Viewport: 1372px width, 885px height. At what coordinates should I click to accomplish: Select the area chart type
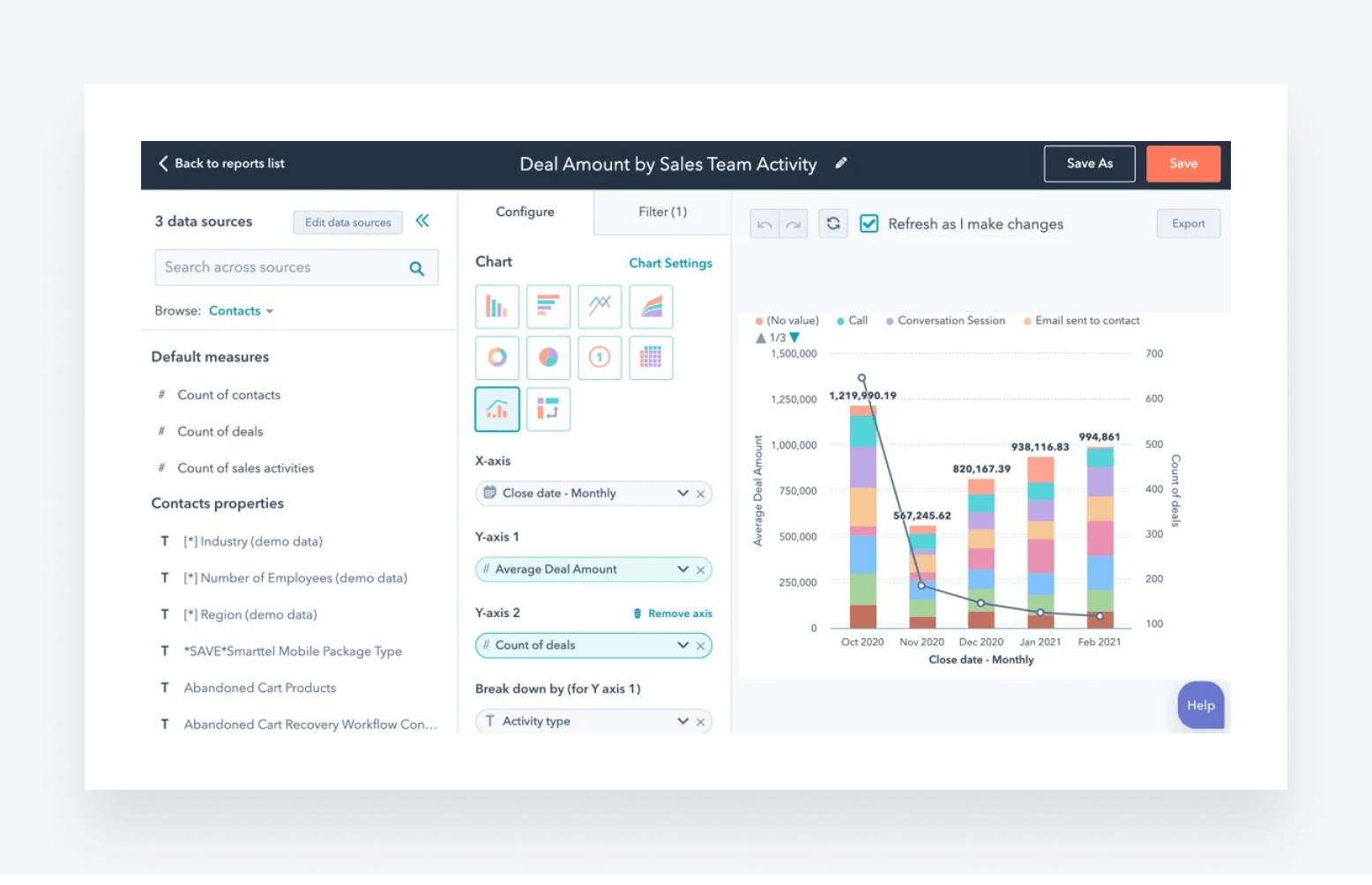pos(652,307)
